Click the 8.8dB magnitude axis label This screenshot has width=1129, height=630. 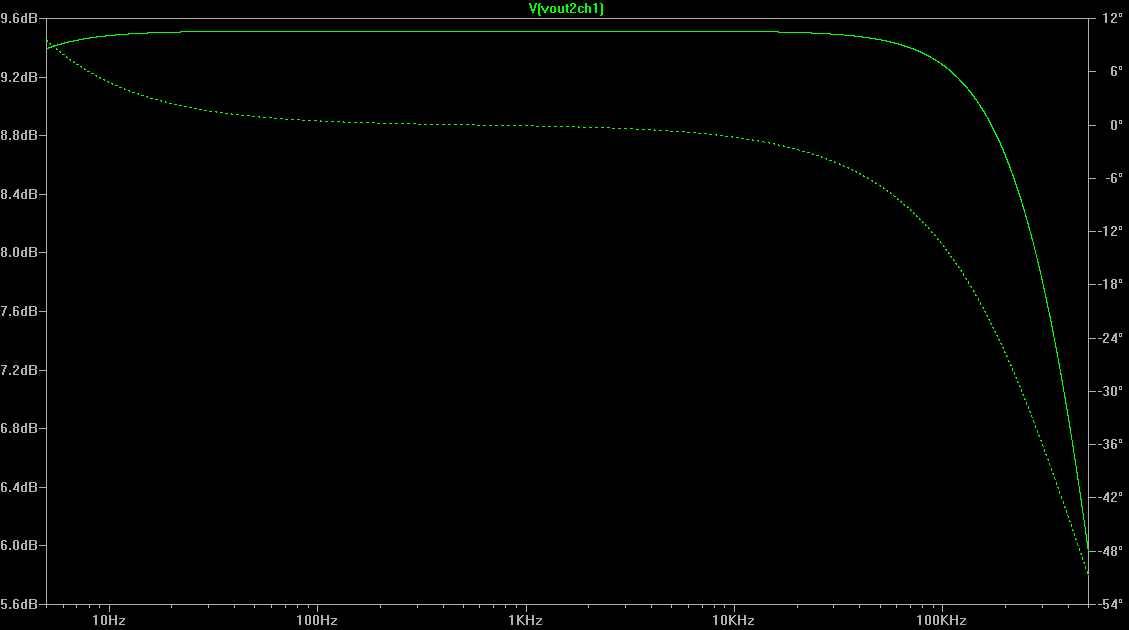pos(19,135)
